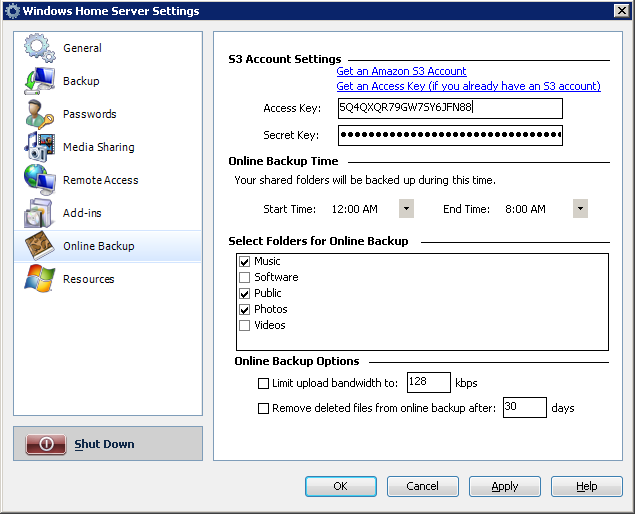Focus the Secret Key password field
The width and height of the screenshot is (635, 514).
tap(450, 135)
